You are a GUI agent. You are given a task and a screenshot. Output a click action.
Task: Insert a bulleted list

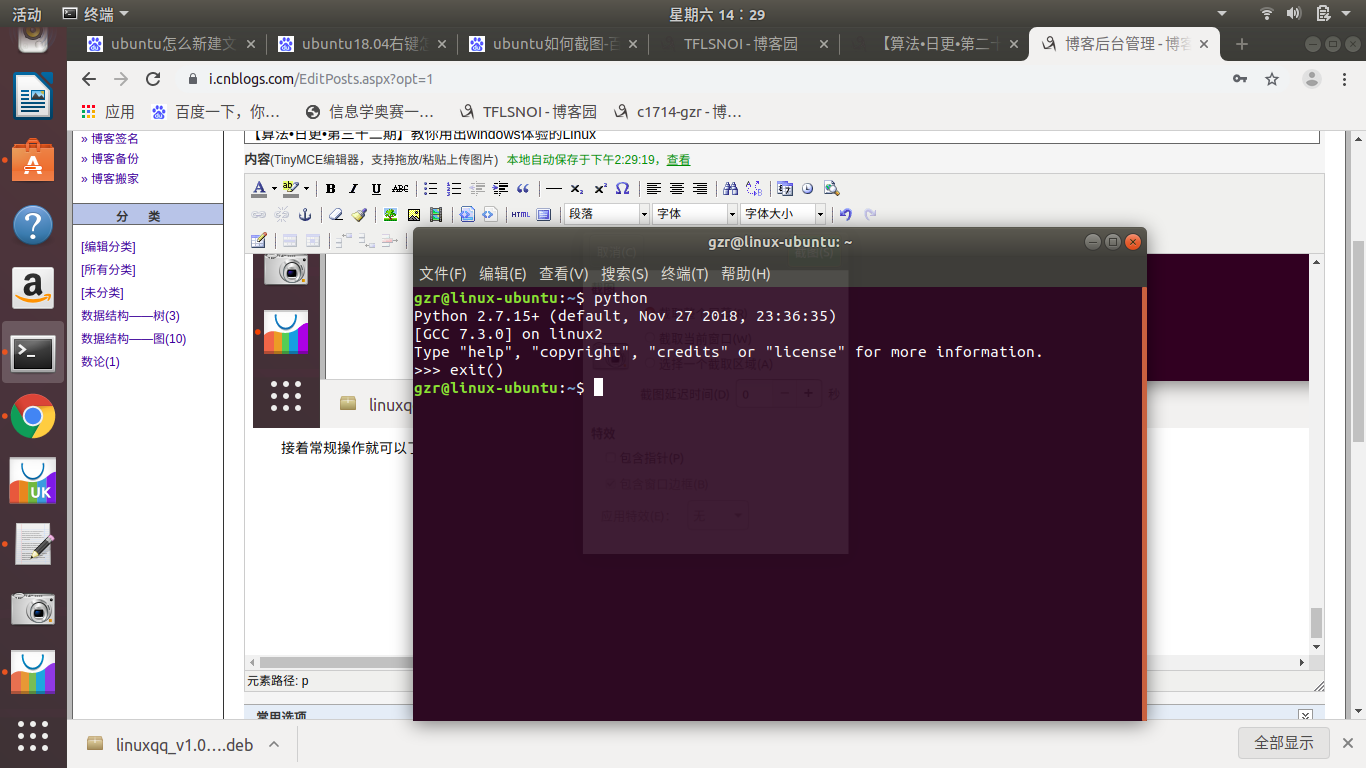431,189
